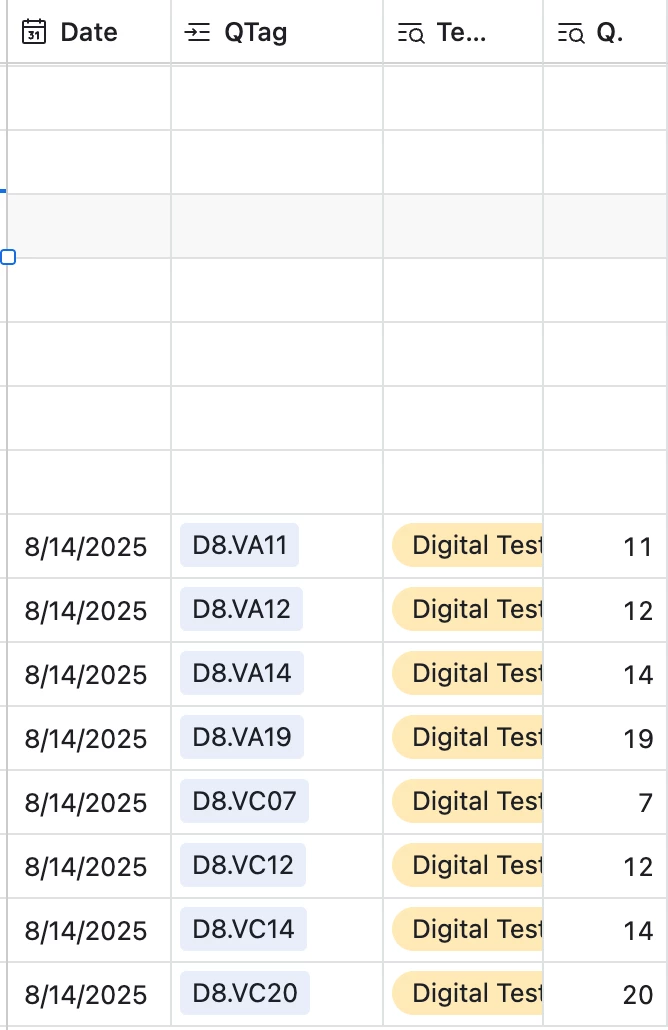Image resolution: width=668 pixels, height=1030 pixels.
Task: Click the lookup icon beside Q. header
Action: (x=571, y=33)
